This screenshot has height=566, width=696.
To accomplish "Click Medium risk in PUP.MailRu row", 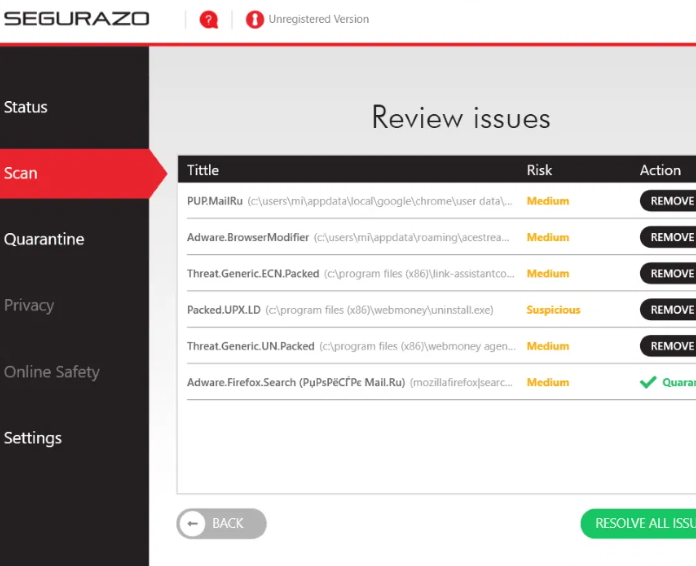I will (548, 201).
